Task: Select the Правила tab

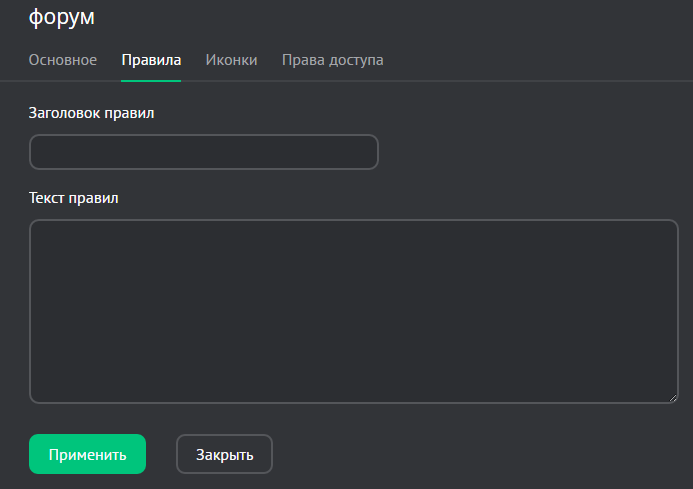Action: click(151, 60)
